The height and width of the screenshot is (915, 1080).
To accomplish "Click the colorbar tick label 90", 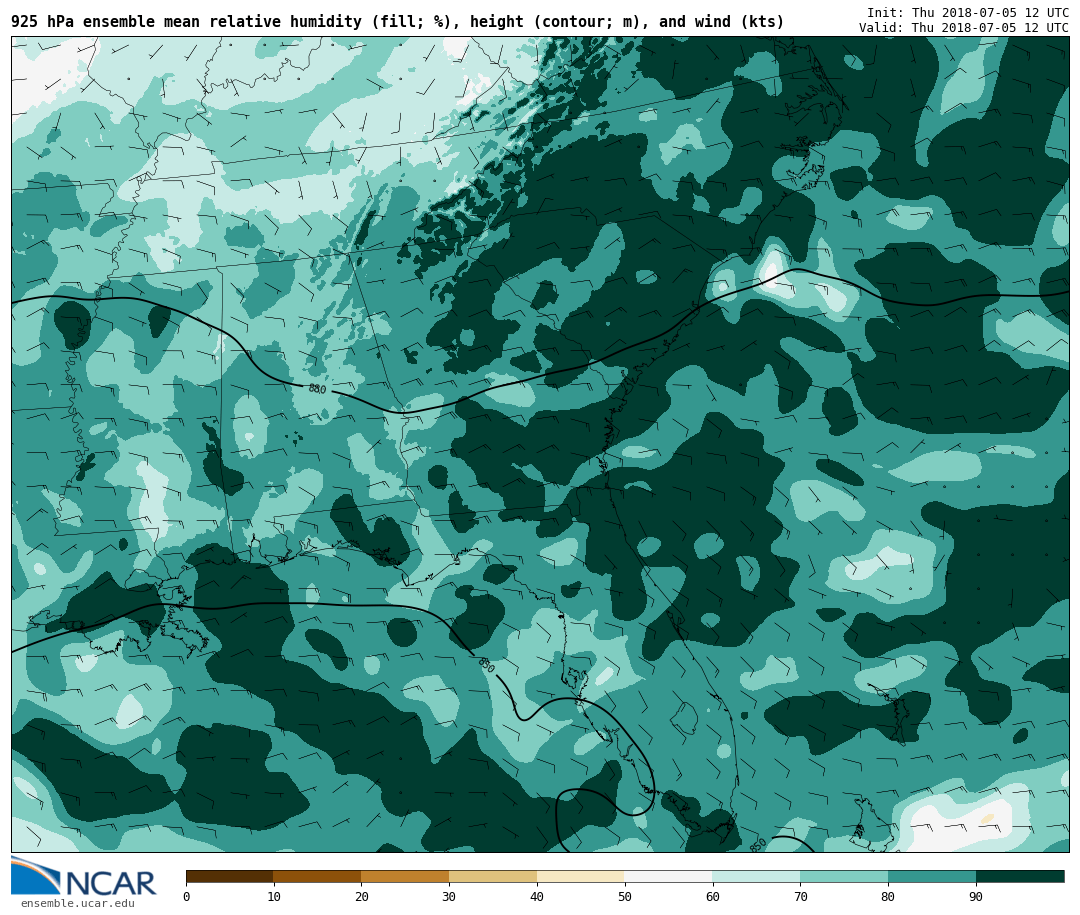I will (976, 896).
